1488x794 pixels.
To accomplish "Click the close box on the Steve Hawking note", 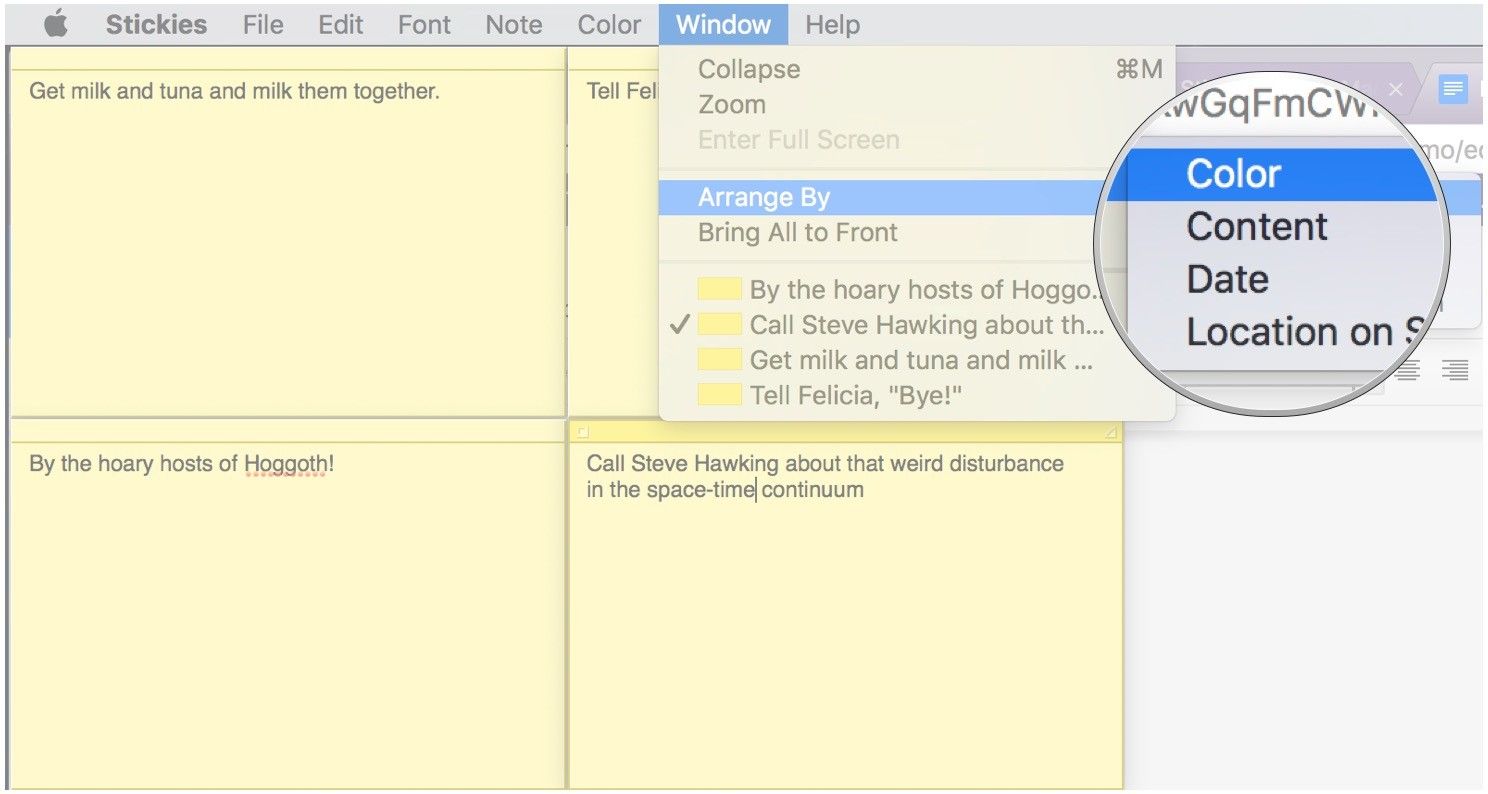I will coord(583,432).
